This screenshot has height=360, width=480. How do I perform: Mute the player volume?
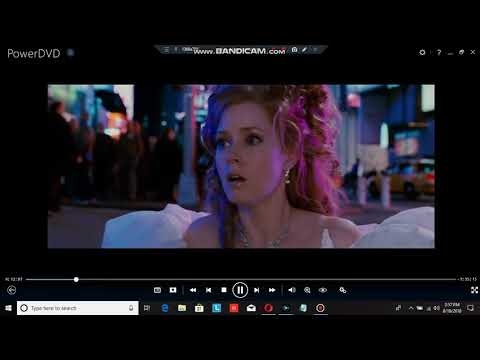292,290
